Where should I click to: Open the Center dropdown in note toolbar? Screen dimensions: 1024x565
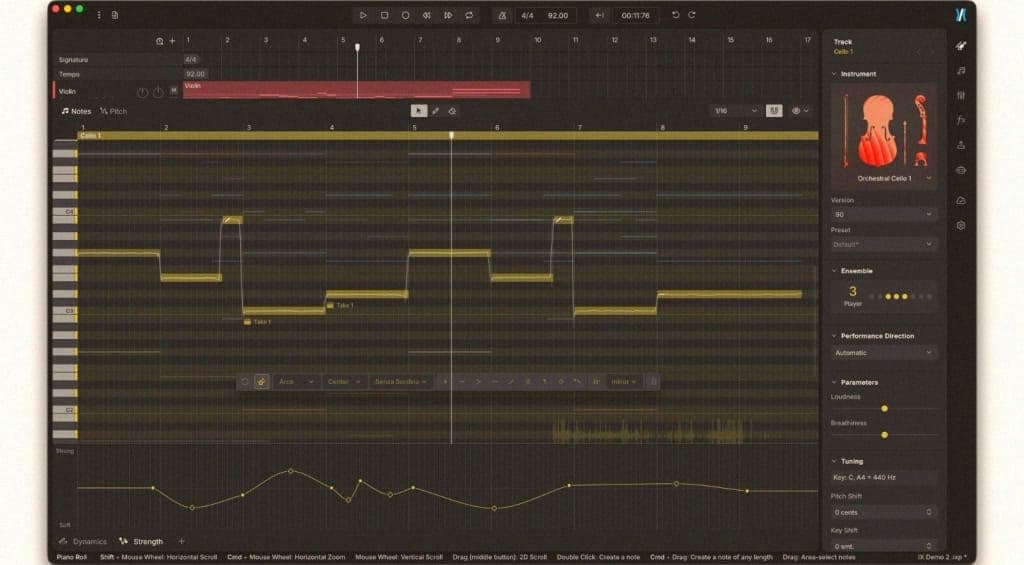tap(344, 381)
